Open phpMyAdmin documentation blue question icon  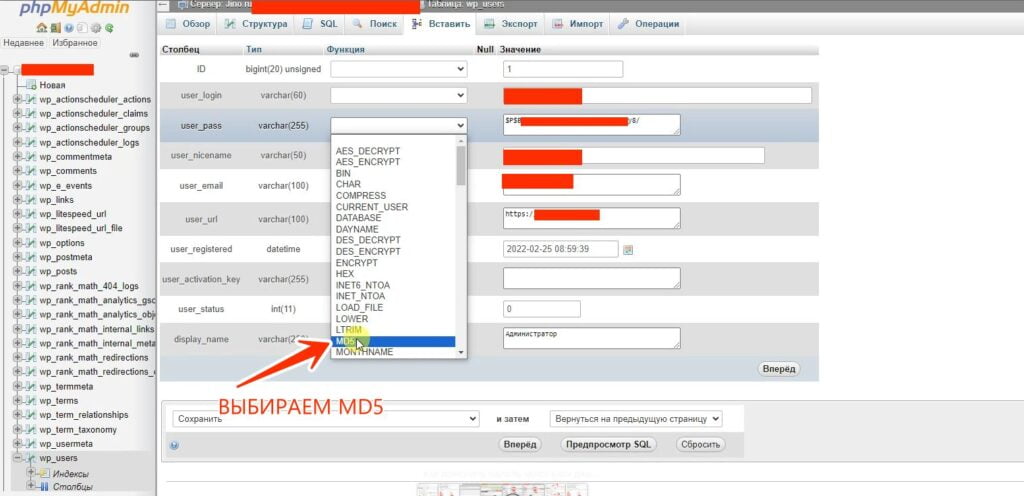point(68,28)
